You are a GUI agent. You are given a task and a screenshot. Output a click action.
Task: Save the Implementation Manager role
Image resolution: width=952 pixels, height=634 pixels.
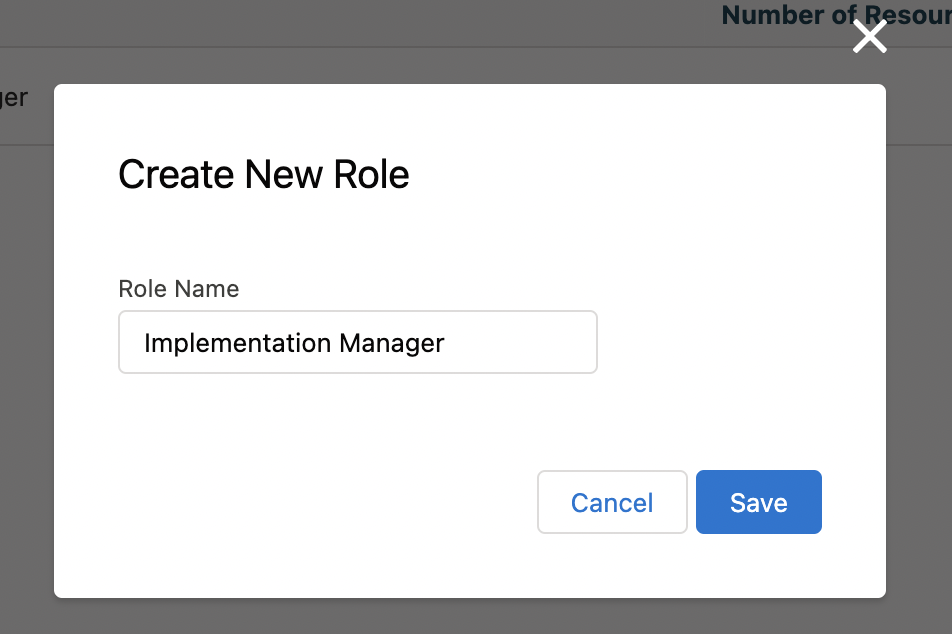click(758, 502)
